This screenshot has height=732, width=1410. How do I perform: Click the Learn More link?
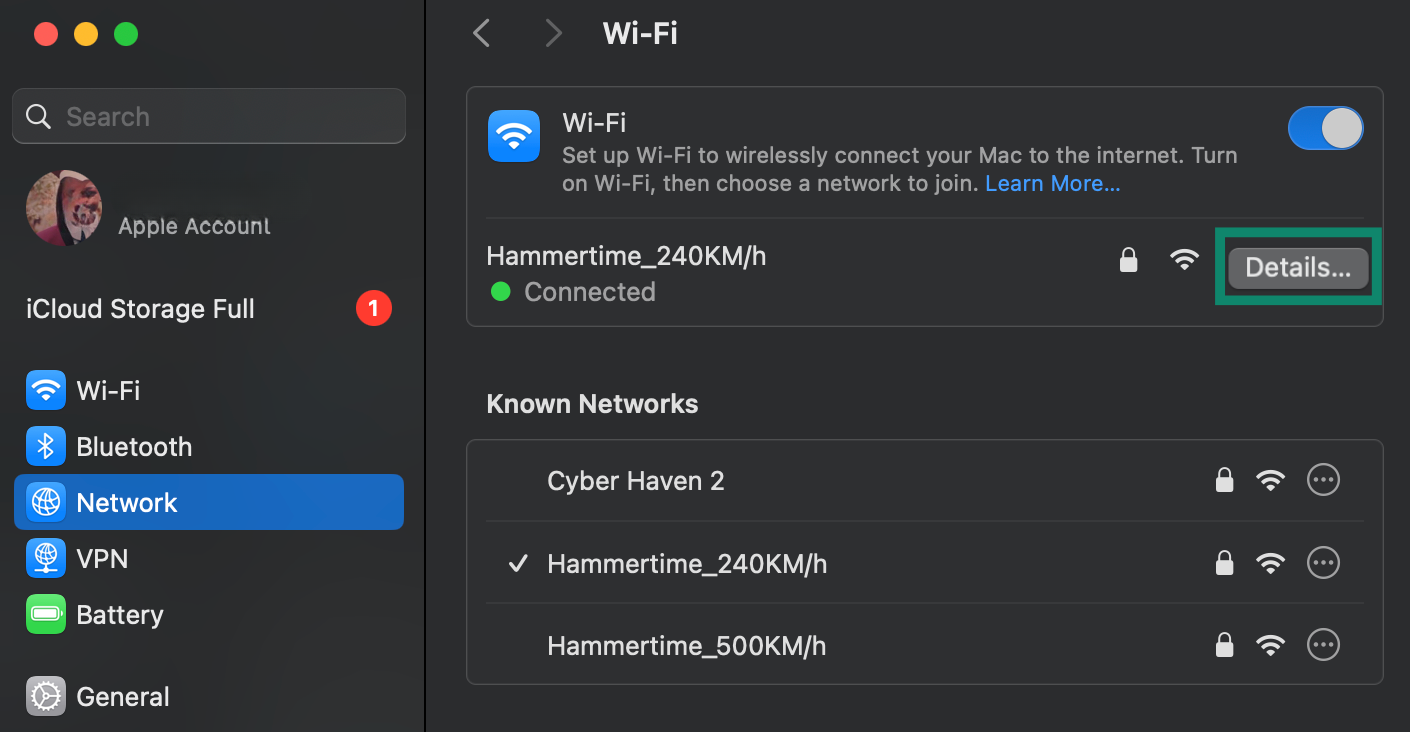click(x=1051, y=183)
